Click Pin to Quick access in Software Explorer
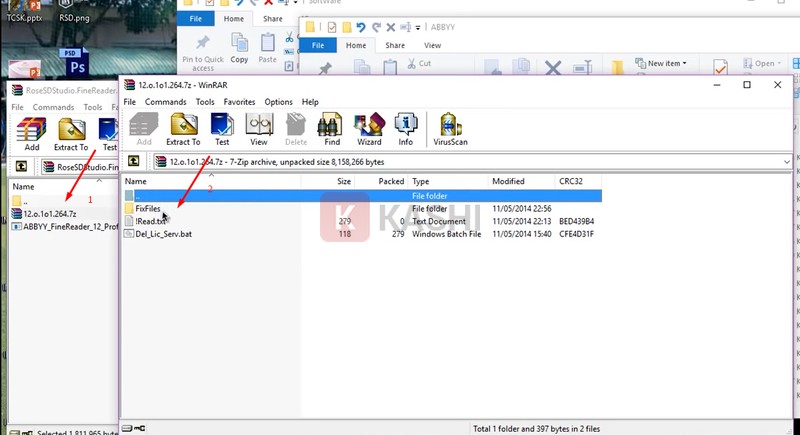Screen dimensions: 800x435 click(x=203, y=53)
